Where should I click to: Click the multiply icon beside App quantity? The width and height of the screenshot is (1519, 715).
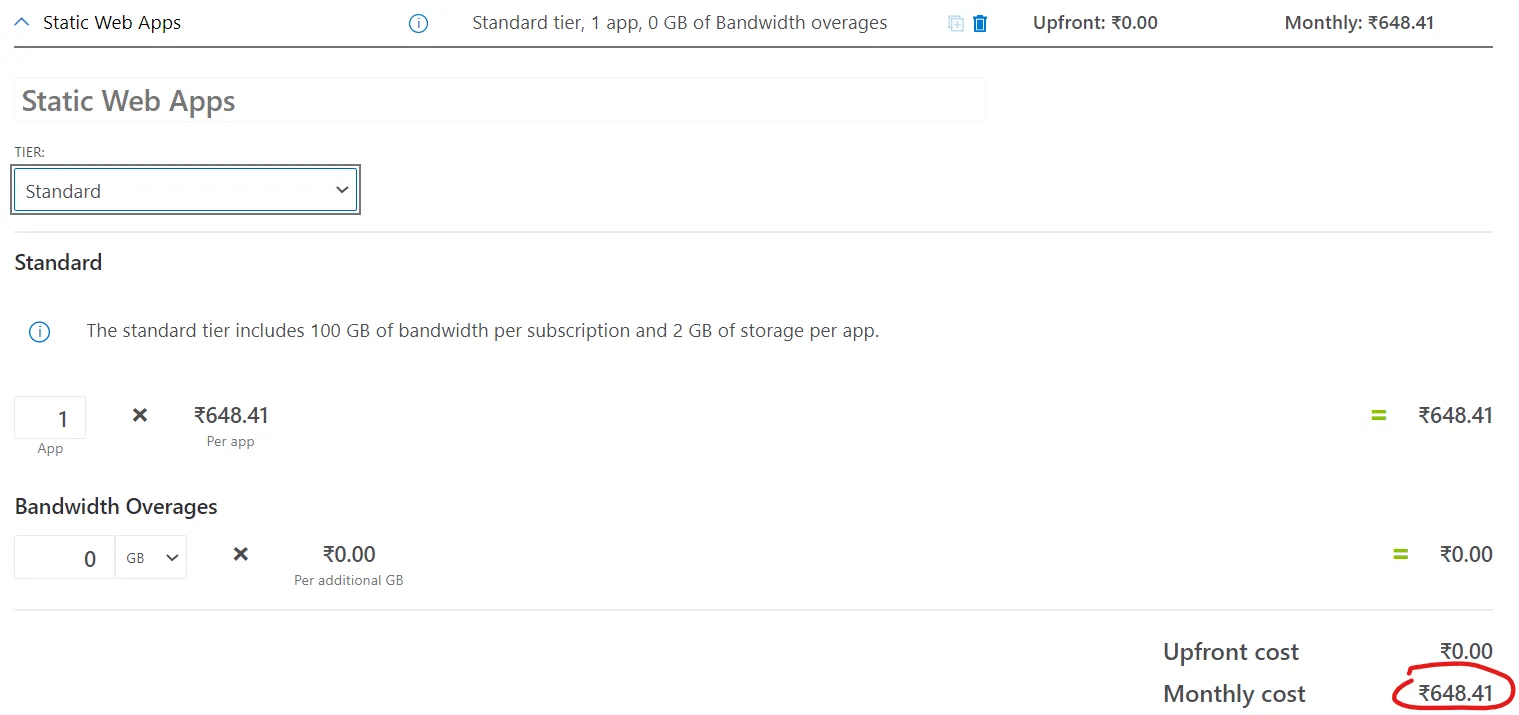pyautogui.click(x=138, y=415)
